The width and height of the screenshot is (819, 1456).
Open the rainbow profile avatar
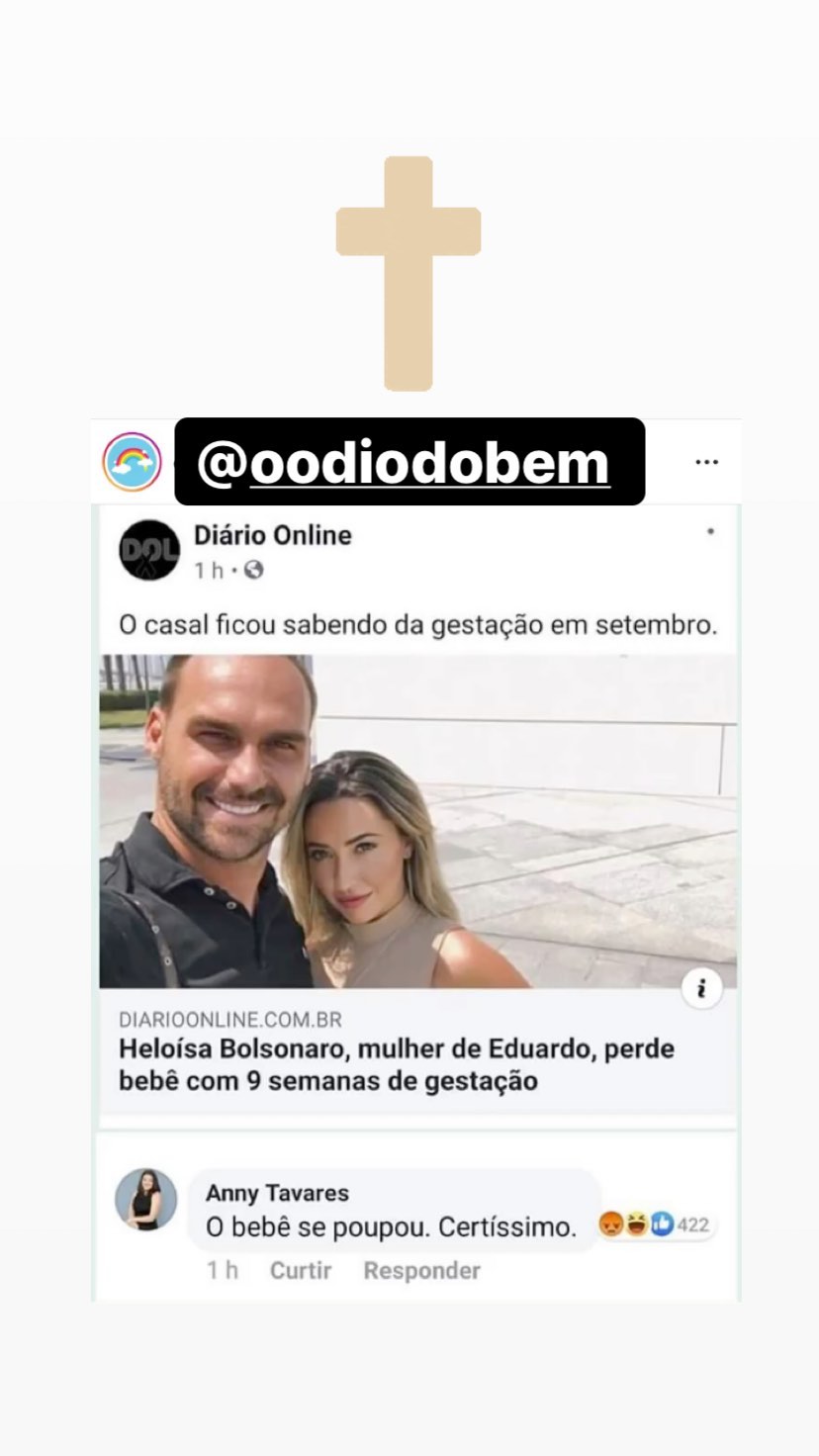[x=132, y=462]
